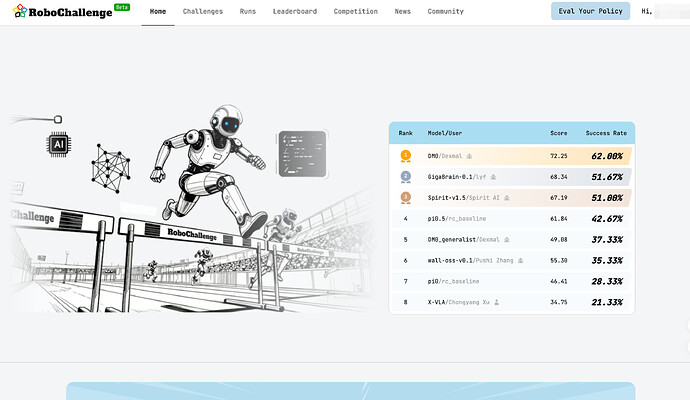Click the bronze third-place medal icon

coord(405,198)
